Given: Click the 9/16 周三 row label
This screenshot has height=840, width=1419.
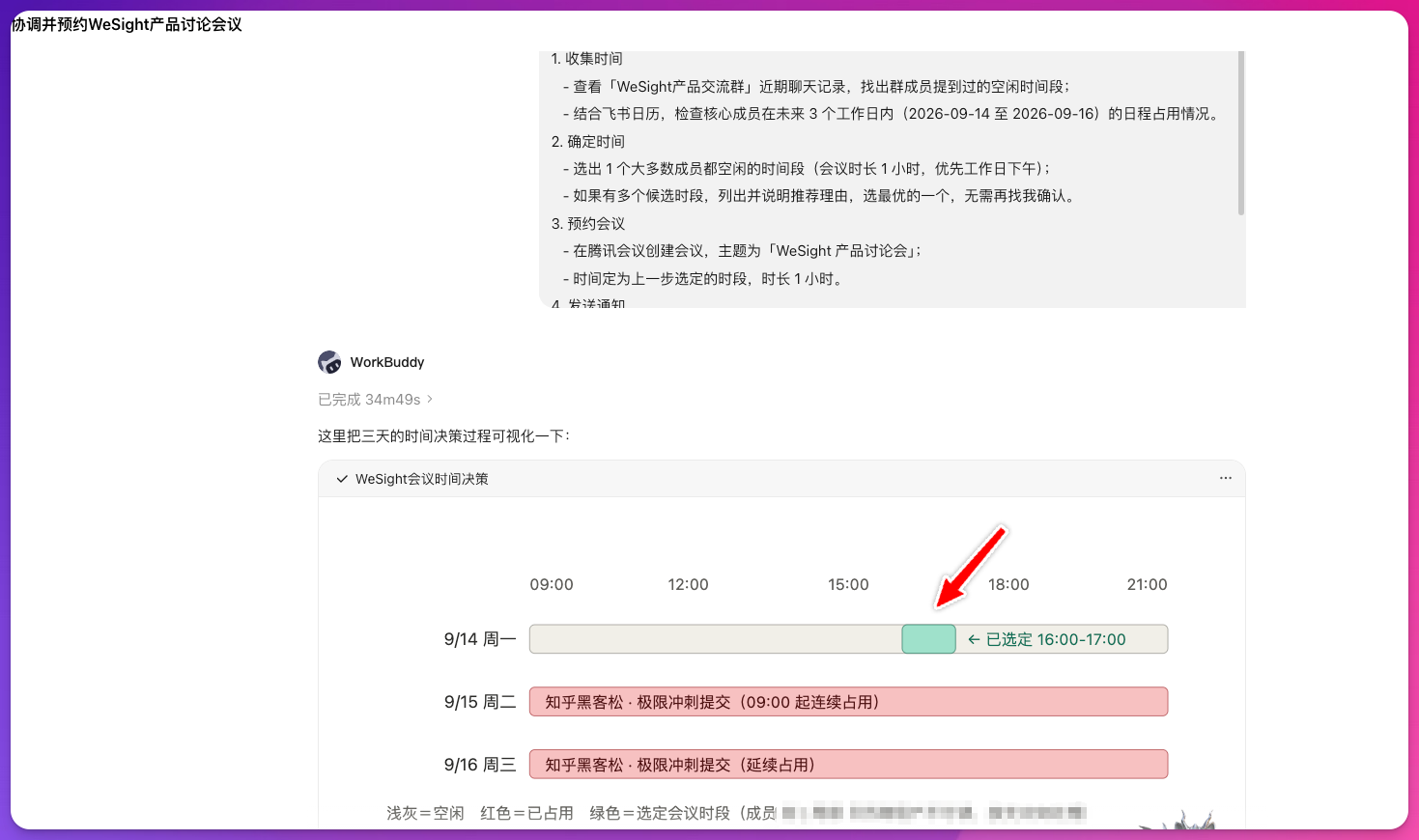Looking at the screenshot, I should coord(480,765).
